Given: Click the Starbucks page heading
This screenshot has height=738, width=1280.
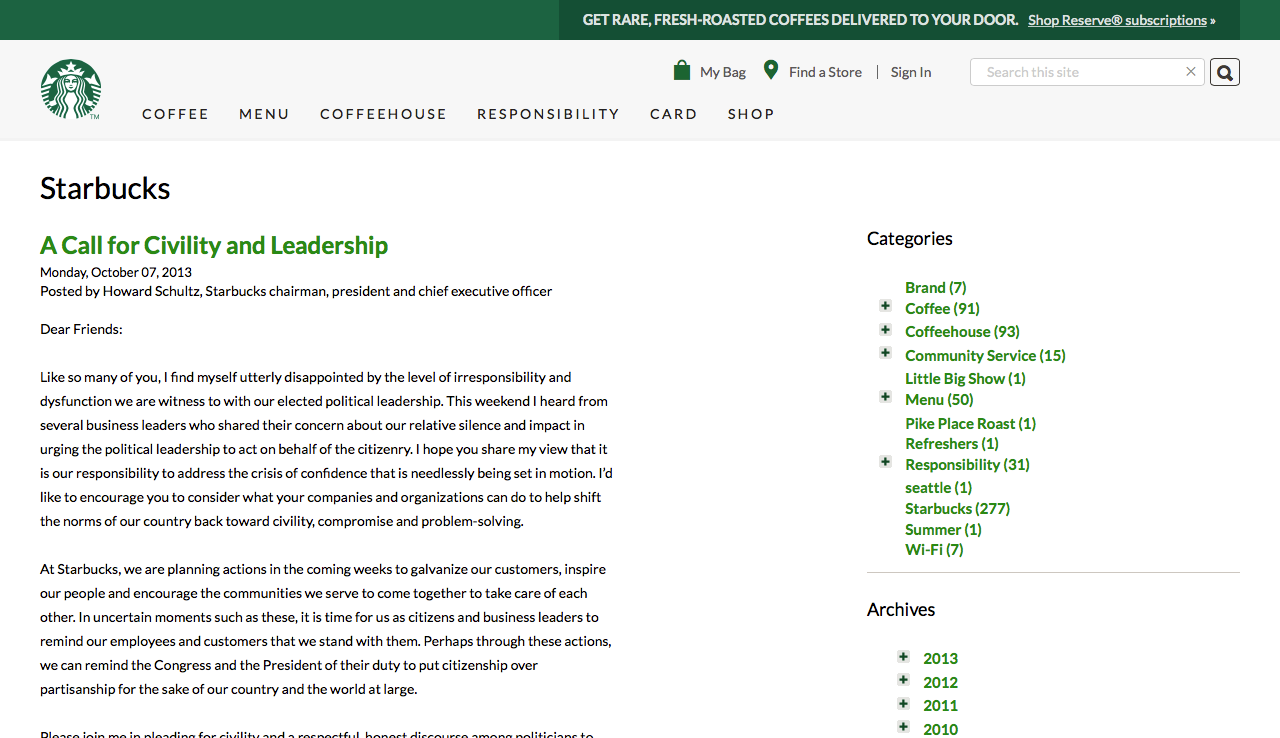Looking at the screenshot, I should [x=105, y=188].
